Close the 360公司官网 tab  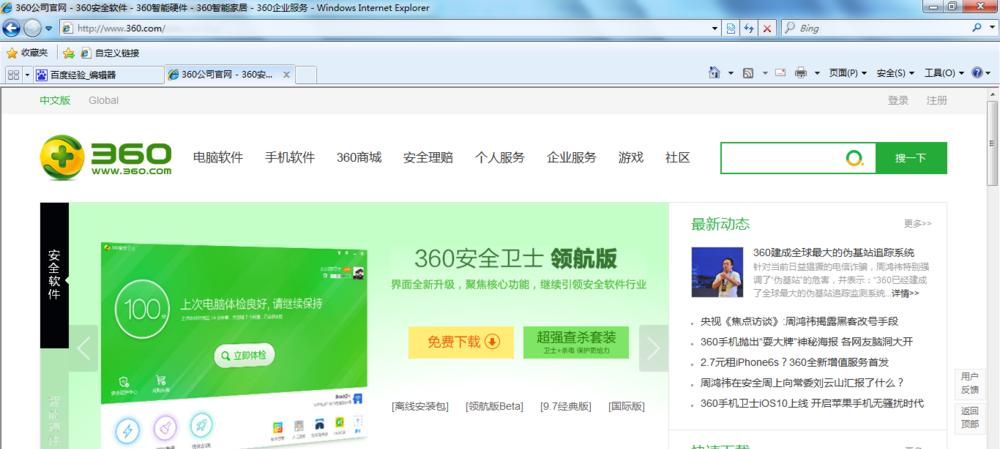[x=286, y=75]
